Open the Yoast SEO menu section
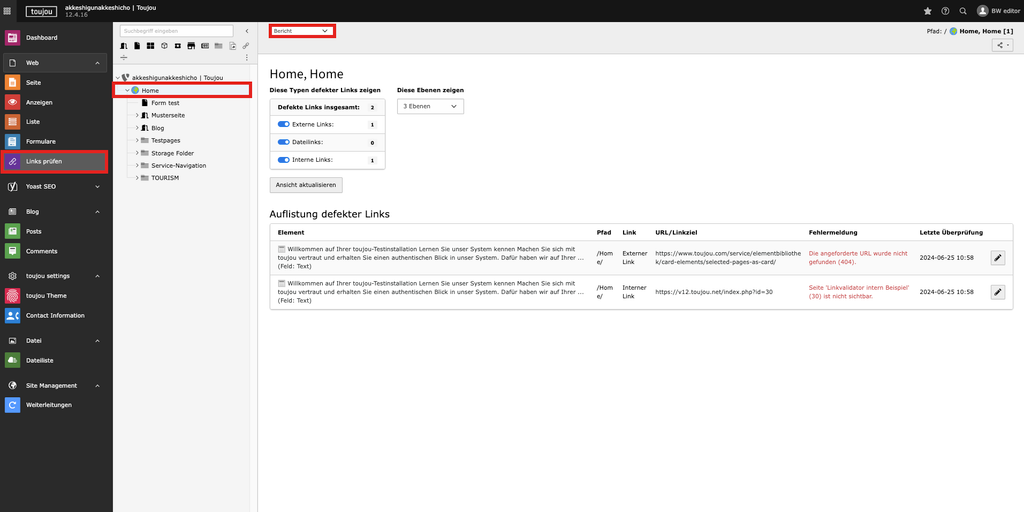The width and height of the screenshot is (1024, 512). tap(55, 187)
